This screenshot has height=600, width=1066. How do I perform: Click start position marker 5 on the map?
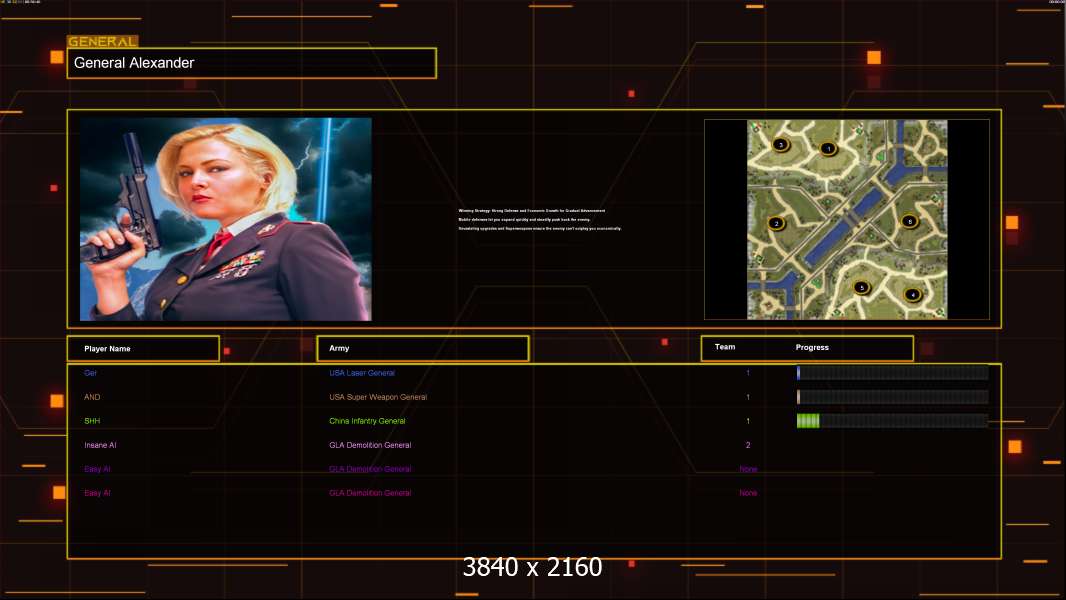pyautogui.click(x=861, y=287)
